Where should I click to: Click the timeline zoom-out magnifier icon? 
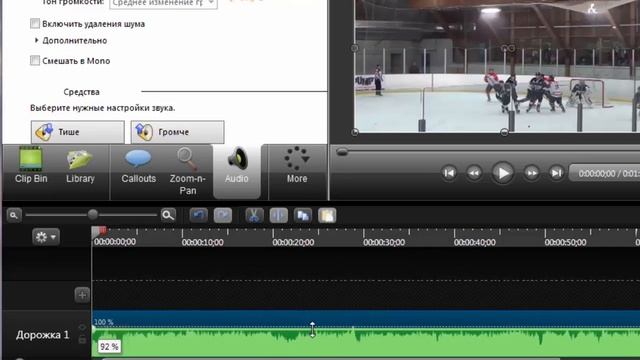click(x=13, y=215)
